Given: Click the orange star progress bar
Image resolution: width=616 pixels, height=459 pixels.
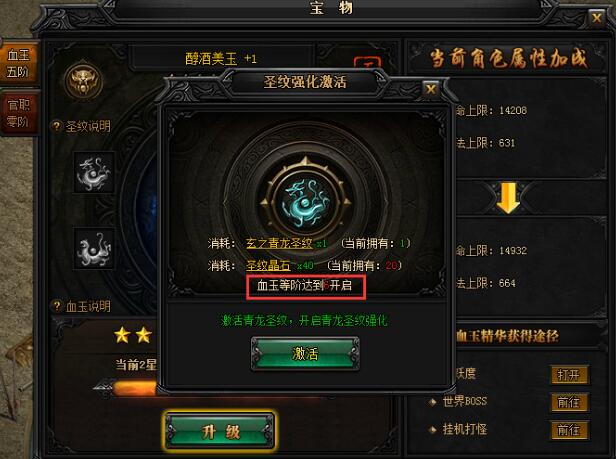Looking at the screenshot, I should (134, 388).
